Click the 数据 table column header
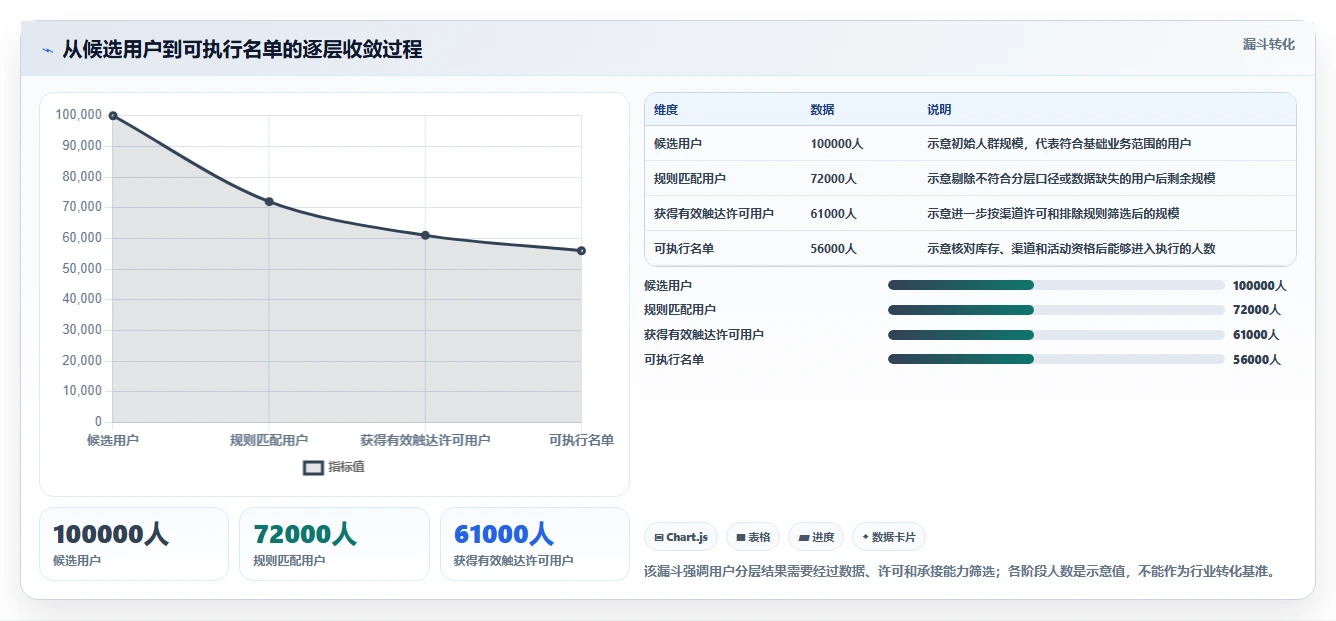The width and height of the screenshot is (1336, 621). tap(822, 110)
